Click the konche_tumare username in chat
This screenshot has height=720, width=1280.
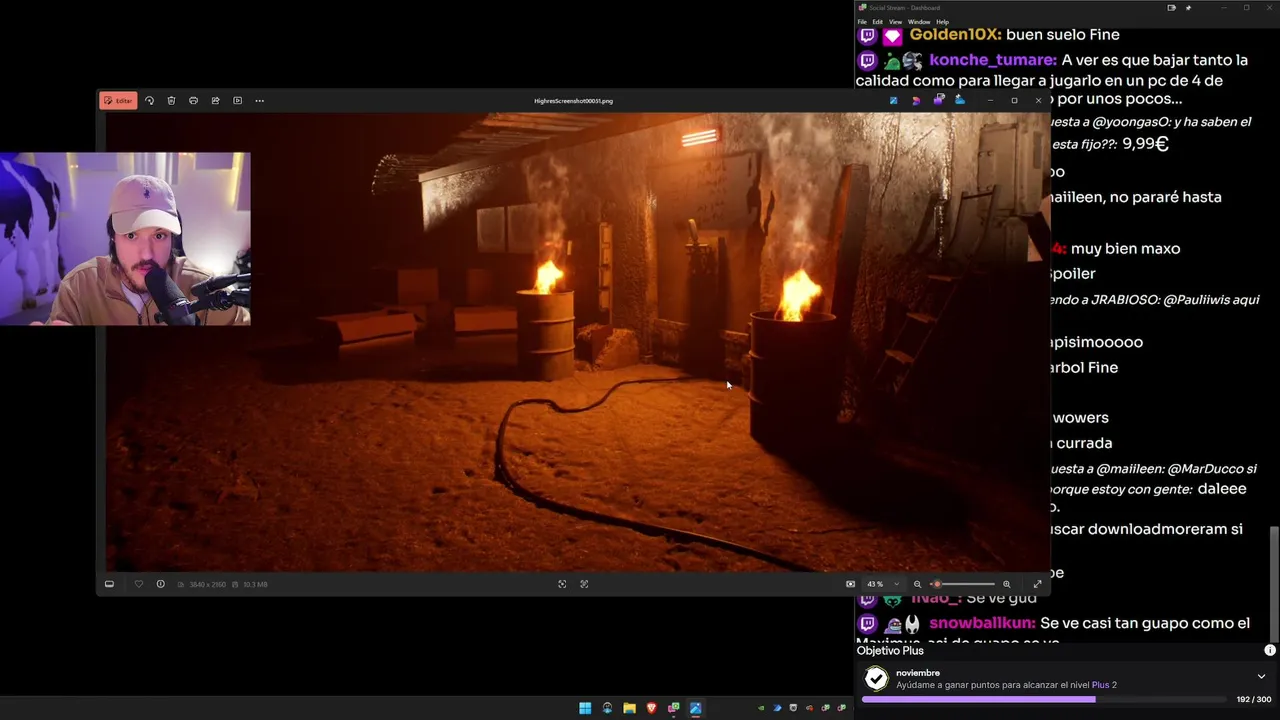[x=993, y=60]
